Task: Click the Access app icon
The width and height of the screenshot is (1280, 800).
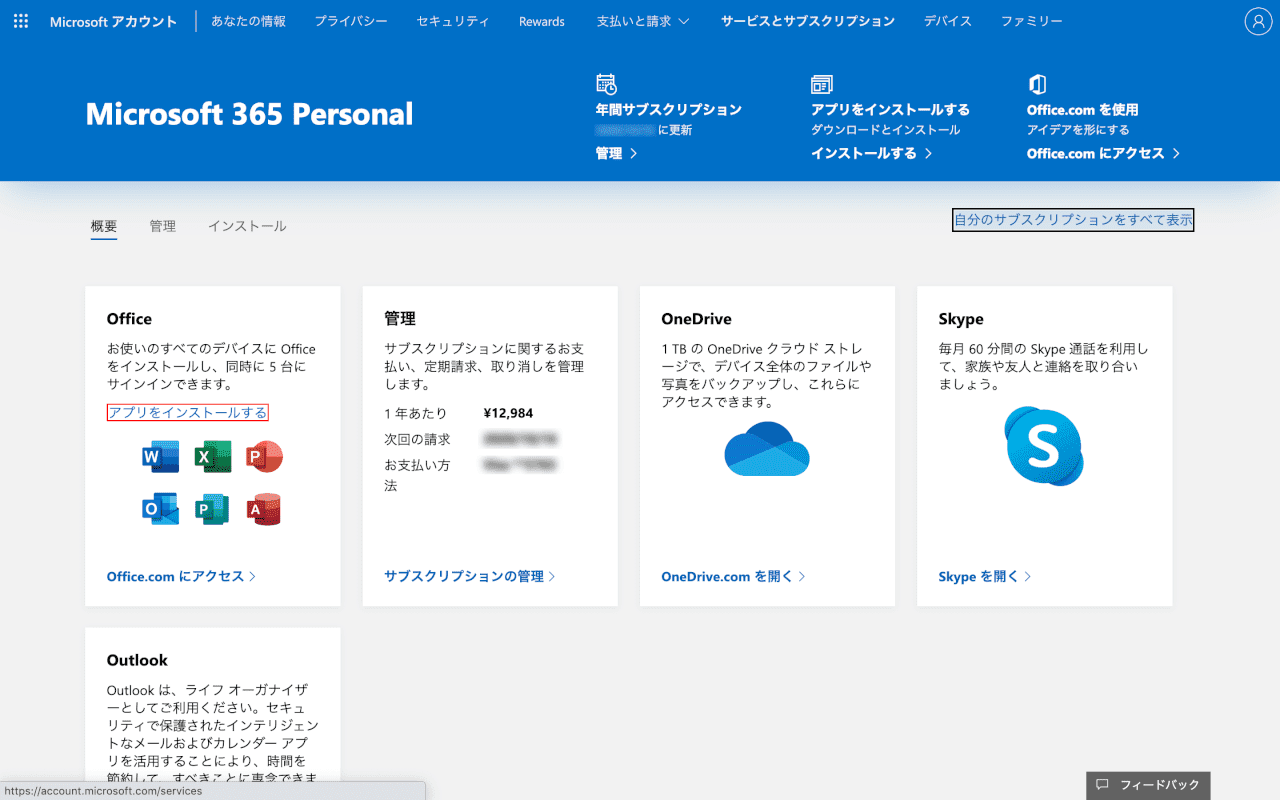Action: [x=264, y=509]
